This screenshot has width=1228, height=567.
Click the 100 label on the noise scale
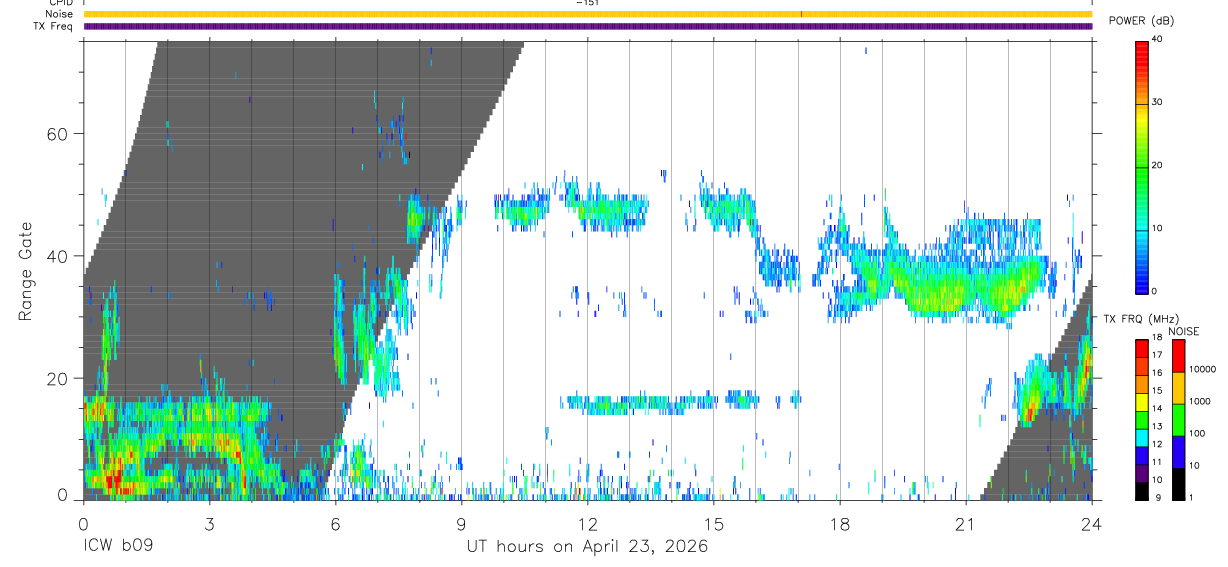pyautogui.click(x=1198, y=433)
